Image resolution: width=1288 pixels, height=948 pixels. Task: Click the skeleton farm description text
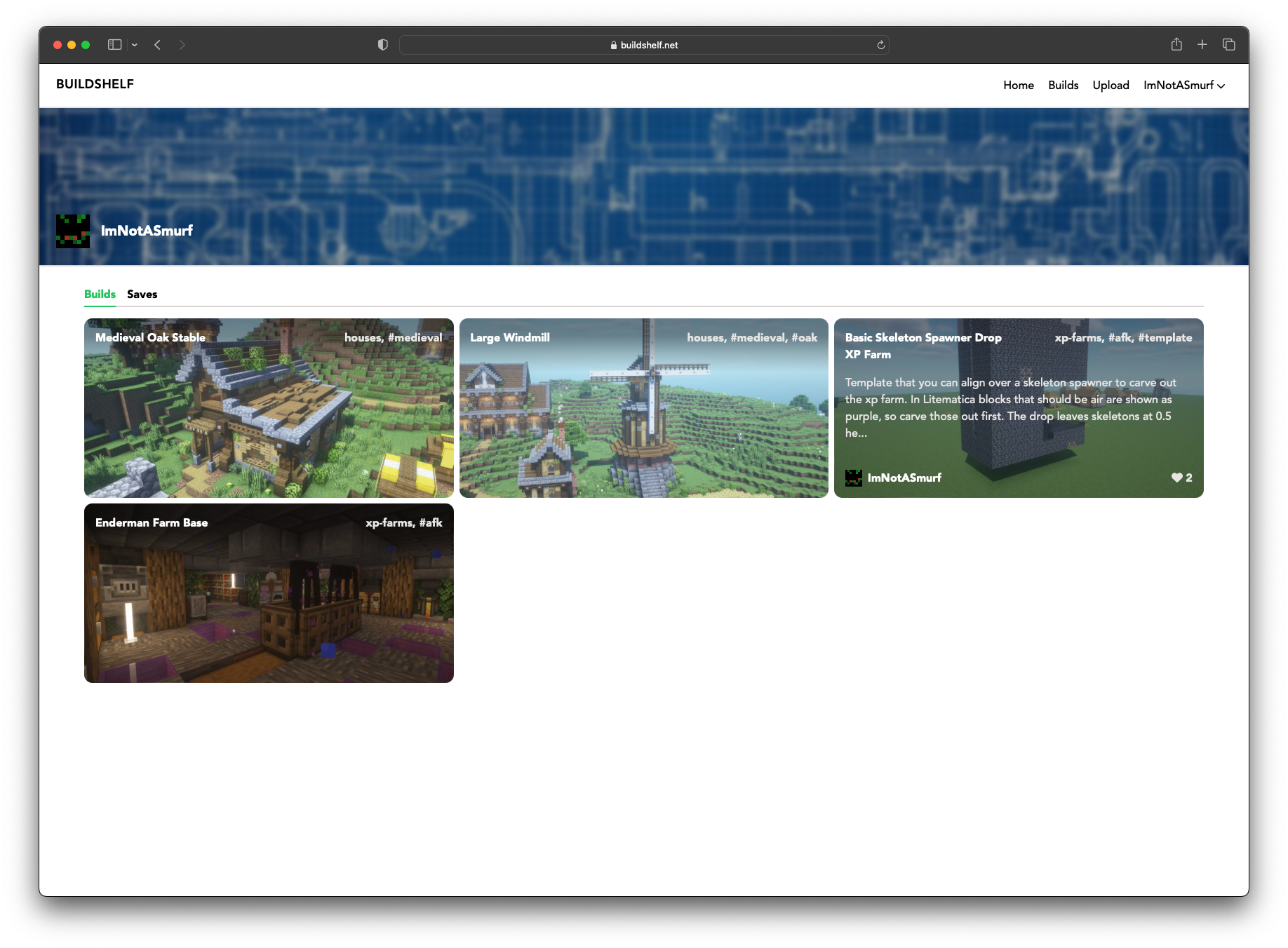(1010, 407)
